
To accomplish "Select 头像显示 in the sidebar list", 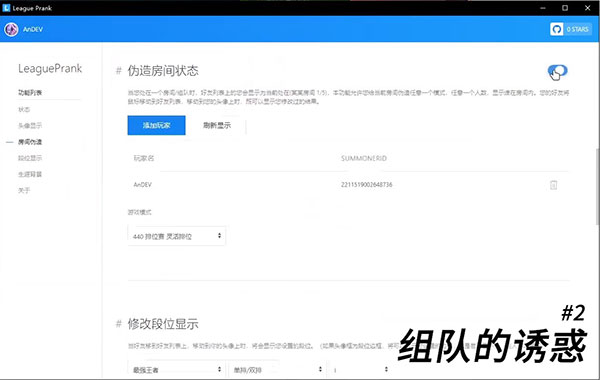I will (x=30, y=126).
